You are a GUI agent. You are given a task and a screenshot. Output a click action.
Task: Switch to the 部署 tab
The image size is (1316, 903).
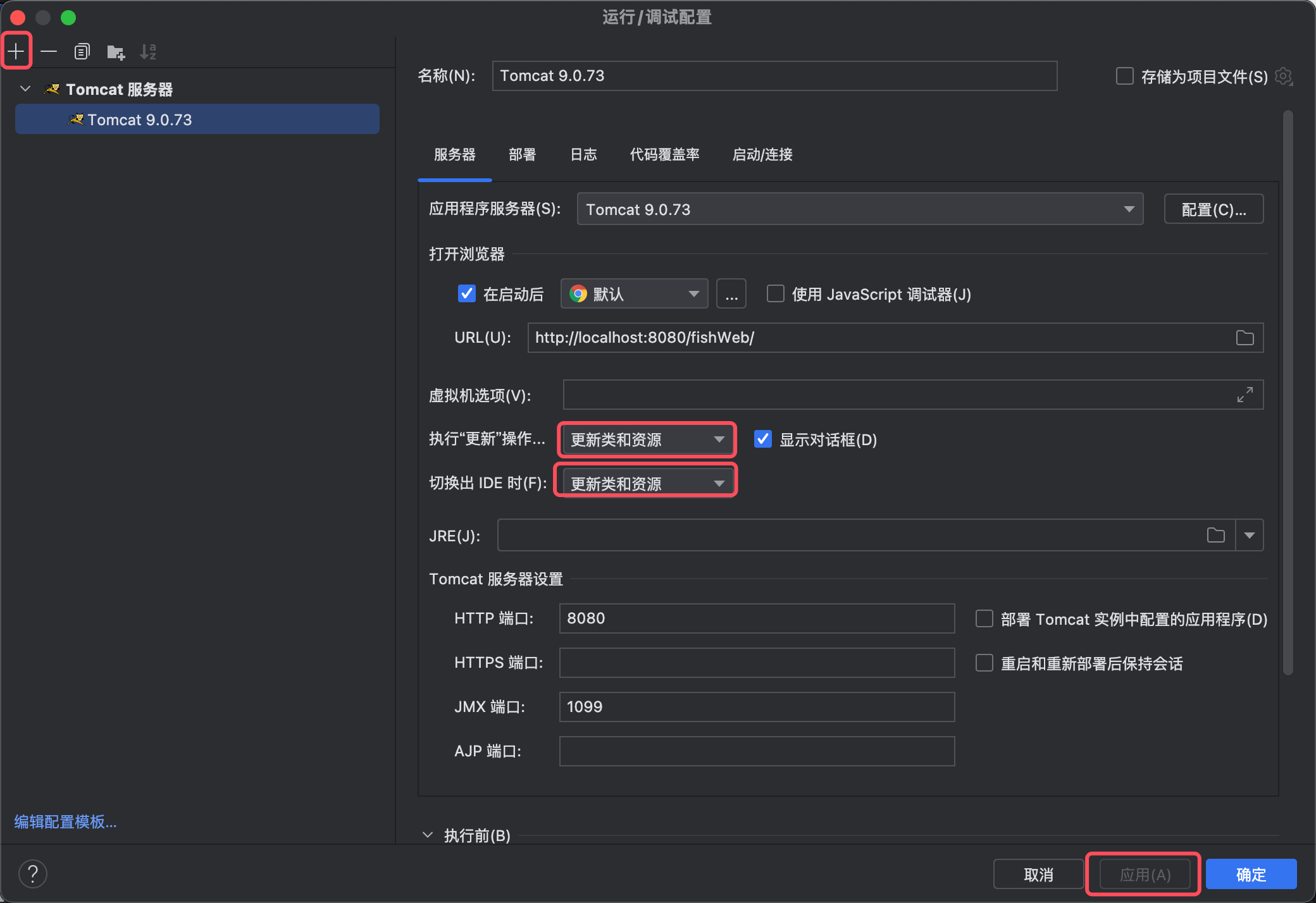[523, 155]
